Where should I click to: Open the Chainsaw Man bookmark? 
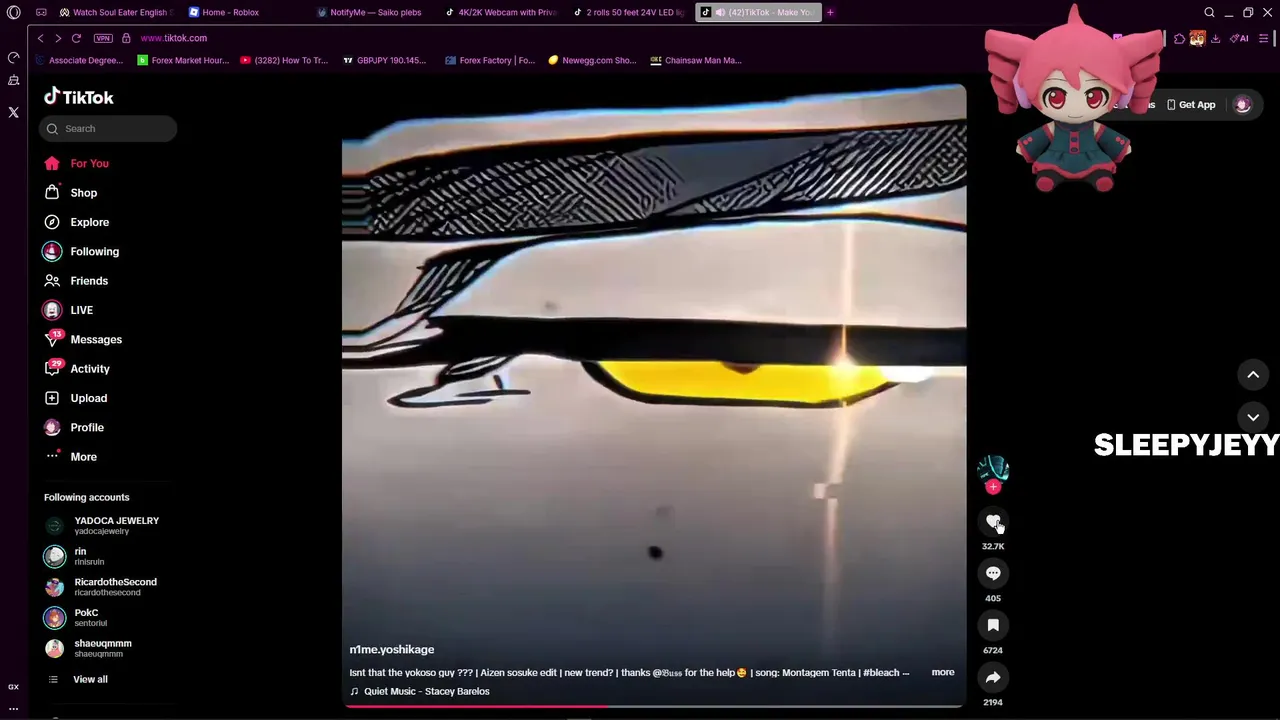pyautogui.click(x=696, y=60)
